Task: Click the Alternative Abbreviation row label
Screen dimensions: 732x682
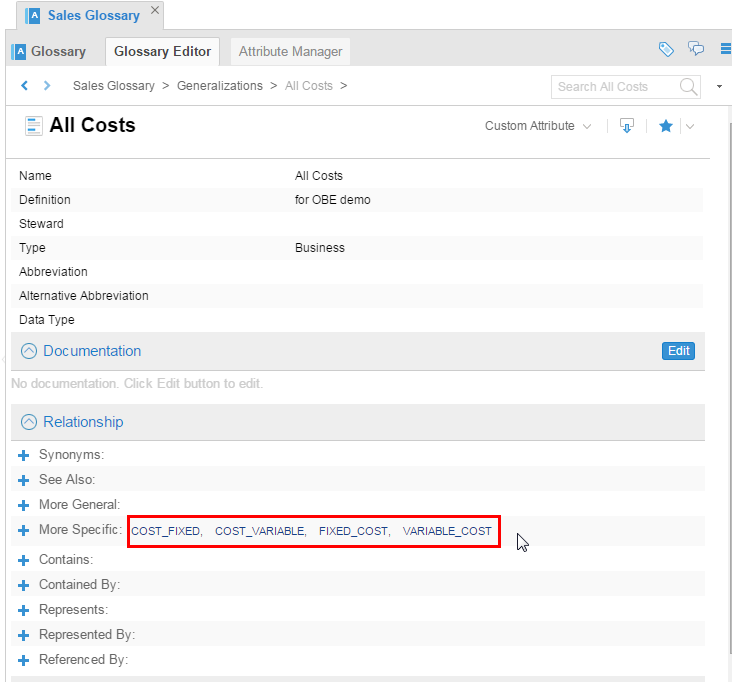Action: point(84,296)
